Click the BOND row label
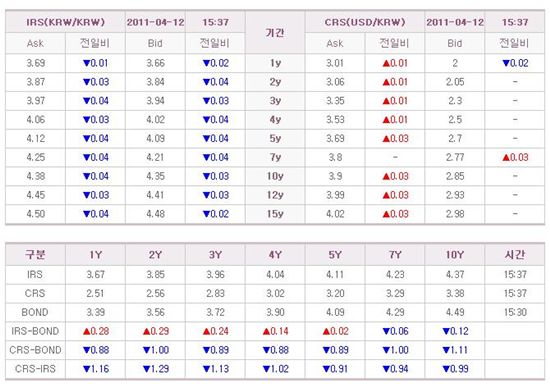 [35, 312]
